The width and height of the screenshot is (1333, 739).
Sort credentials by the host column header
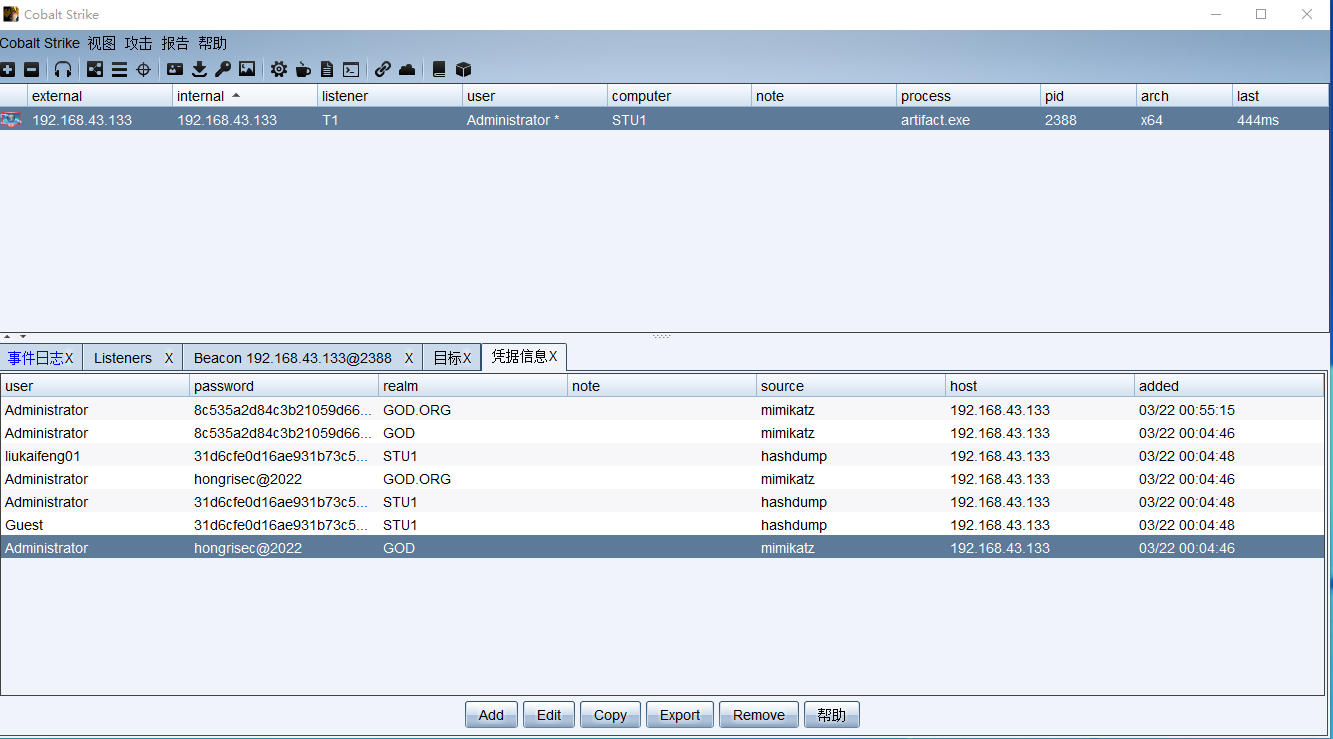pos(1040,386)
